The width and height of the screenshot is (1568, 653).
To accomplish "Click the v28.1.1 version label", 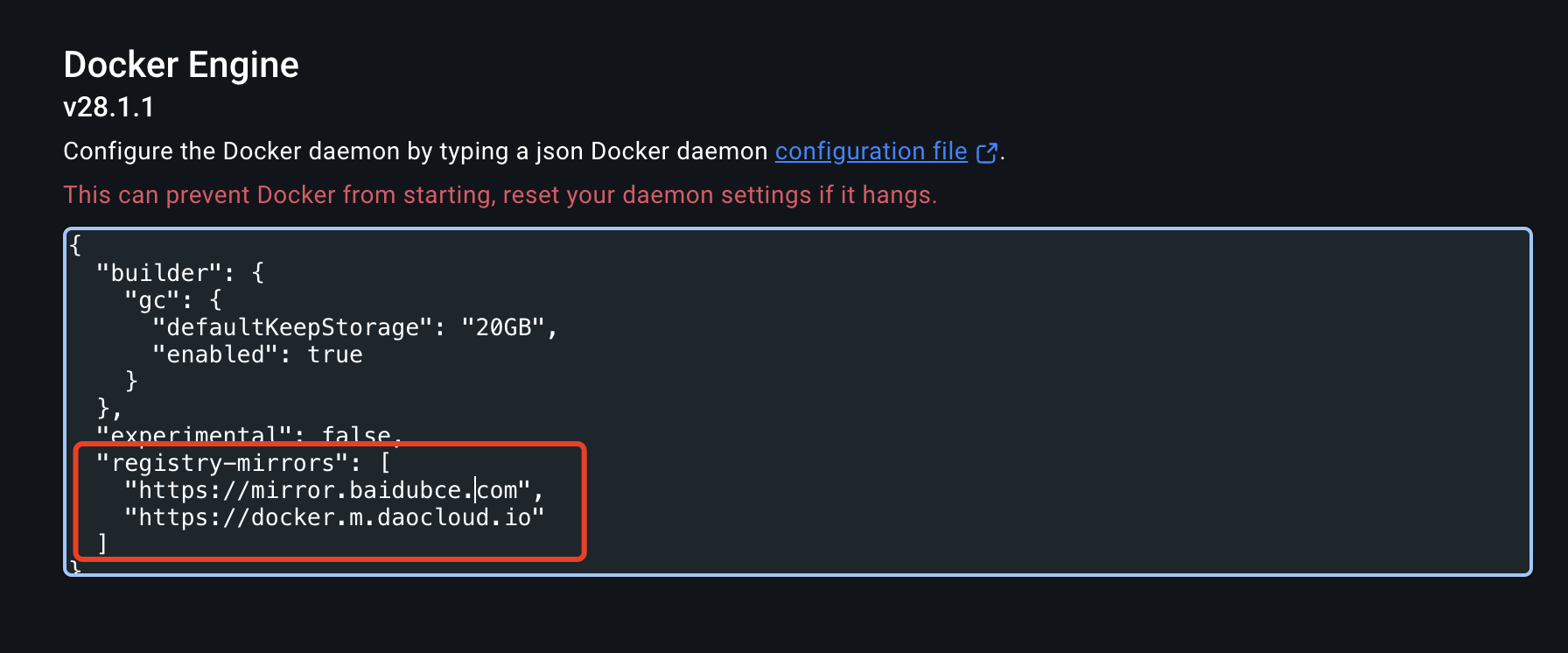I will 108,107.
